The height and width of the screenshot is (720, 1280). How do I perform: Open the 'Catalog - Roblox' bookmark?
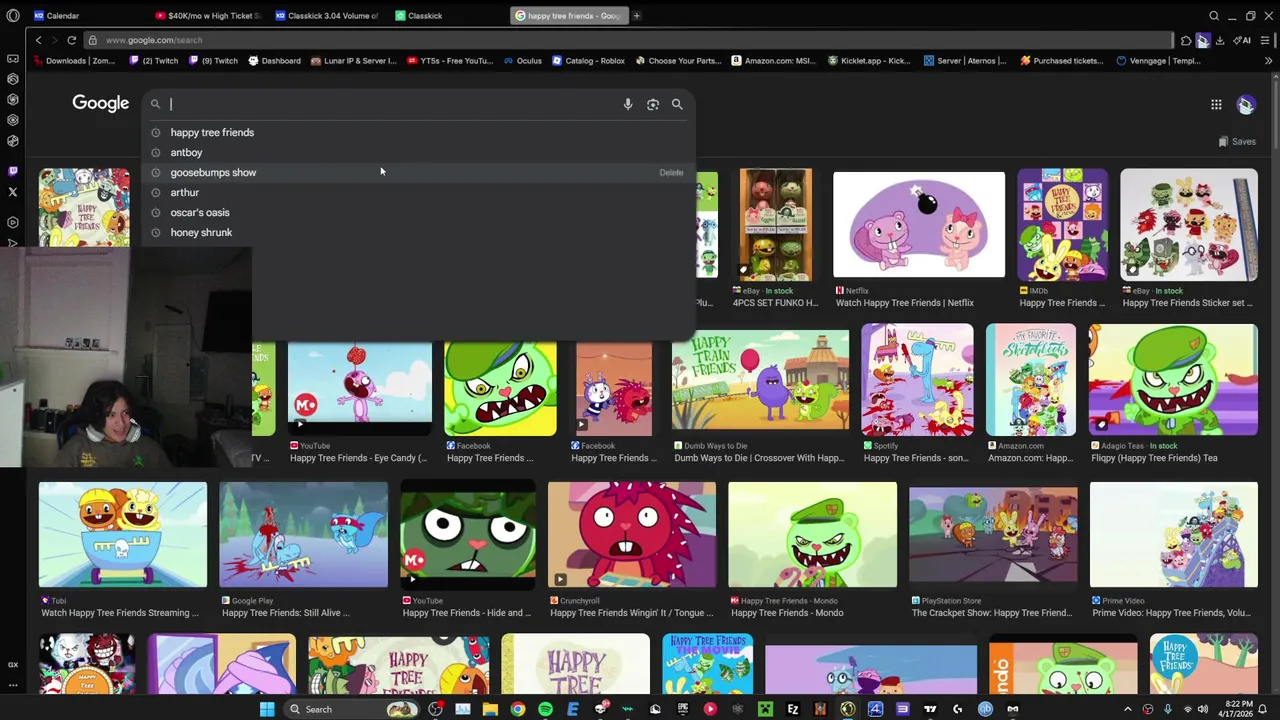tap(587, 61)
